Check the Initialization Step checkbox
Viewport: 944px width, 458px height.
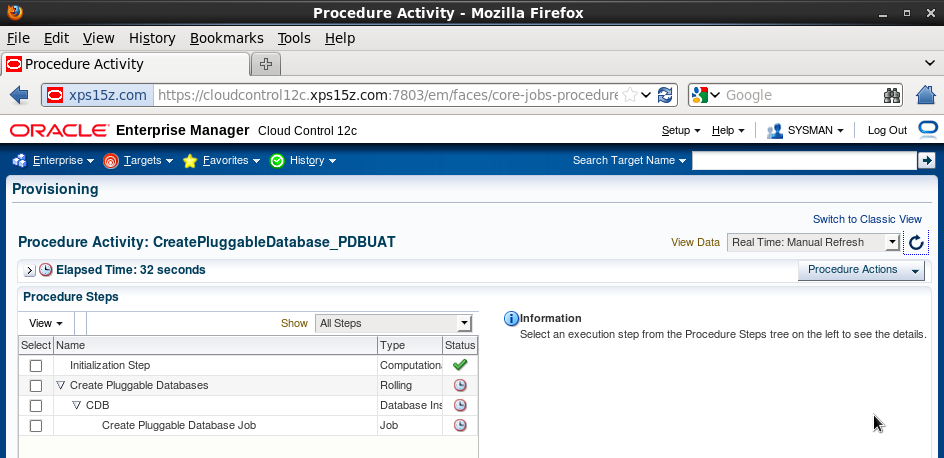36,366
